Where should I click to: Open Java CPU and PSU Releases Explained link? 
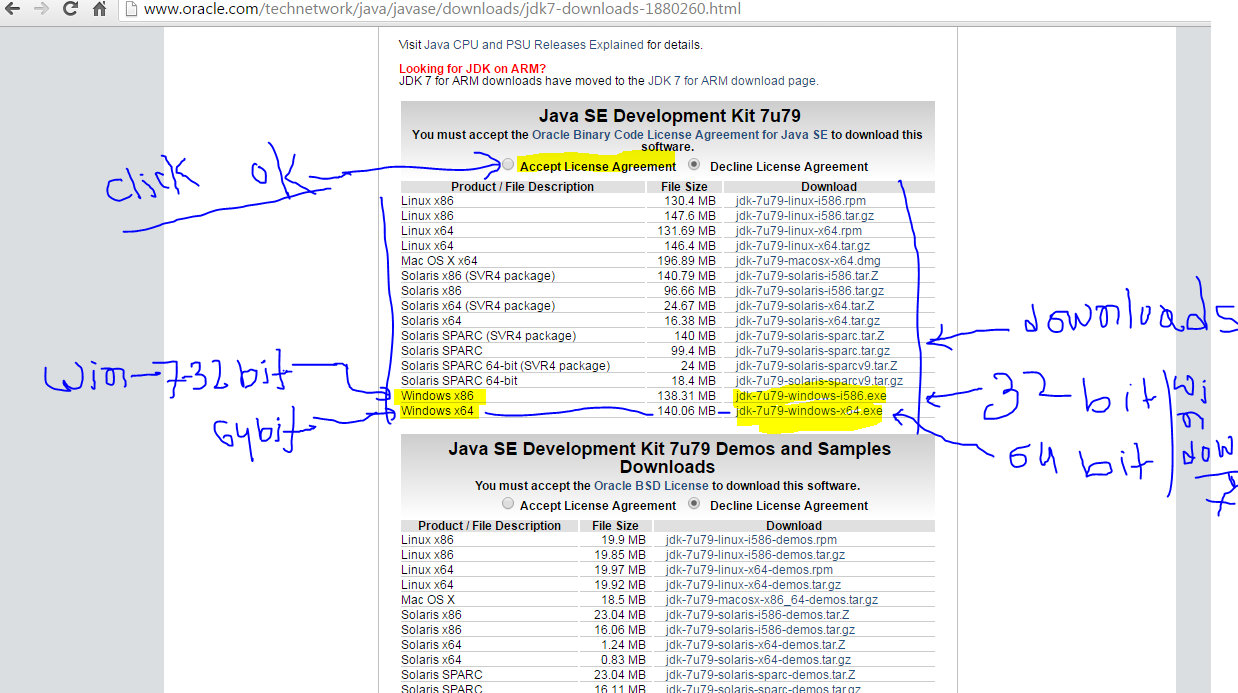point(534,44)
